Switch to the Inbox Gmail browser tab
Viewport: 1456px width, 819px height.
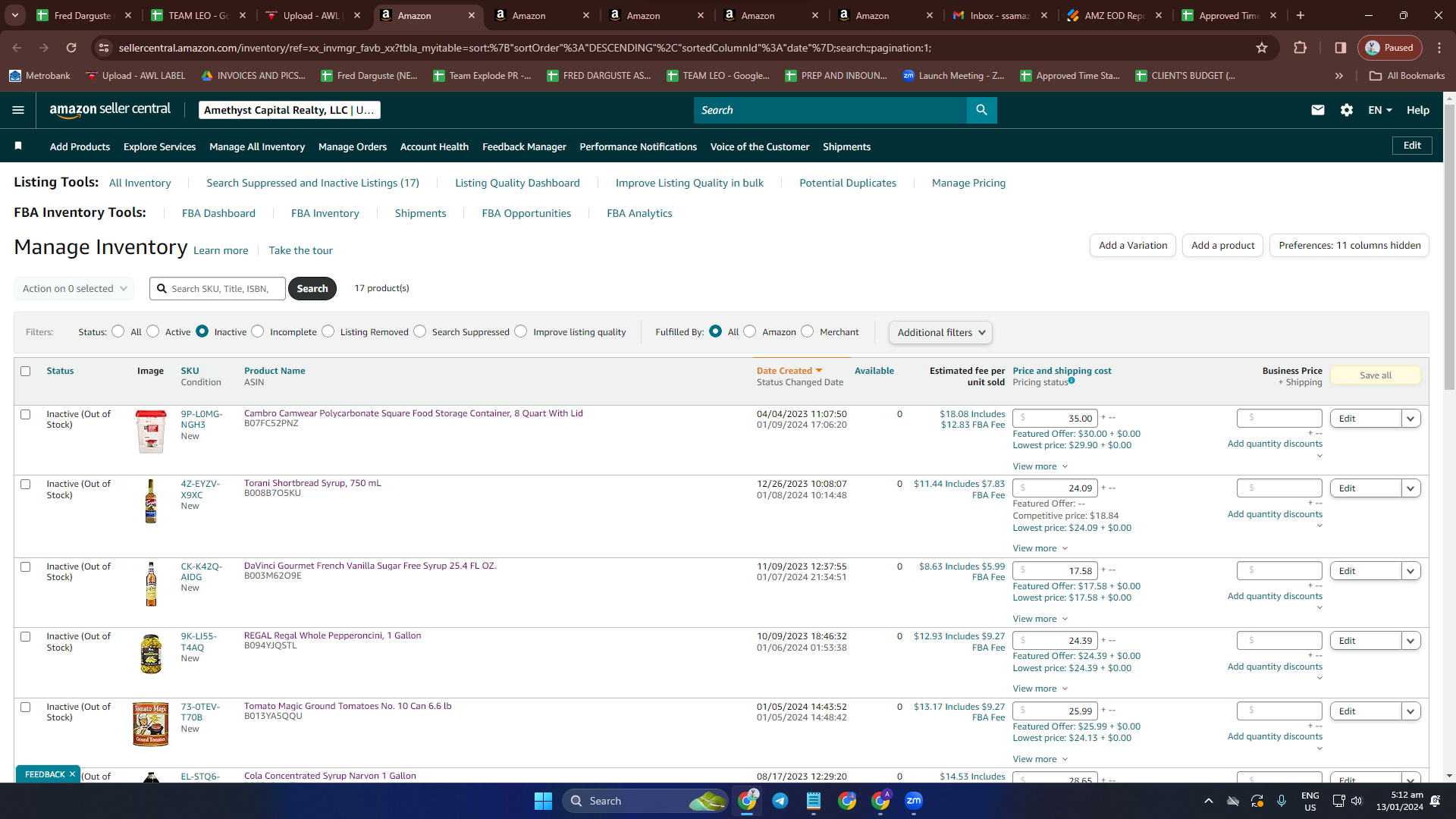coord(1001,15)
